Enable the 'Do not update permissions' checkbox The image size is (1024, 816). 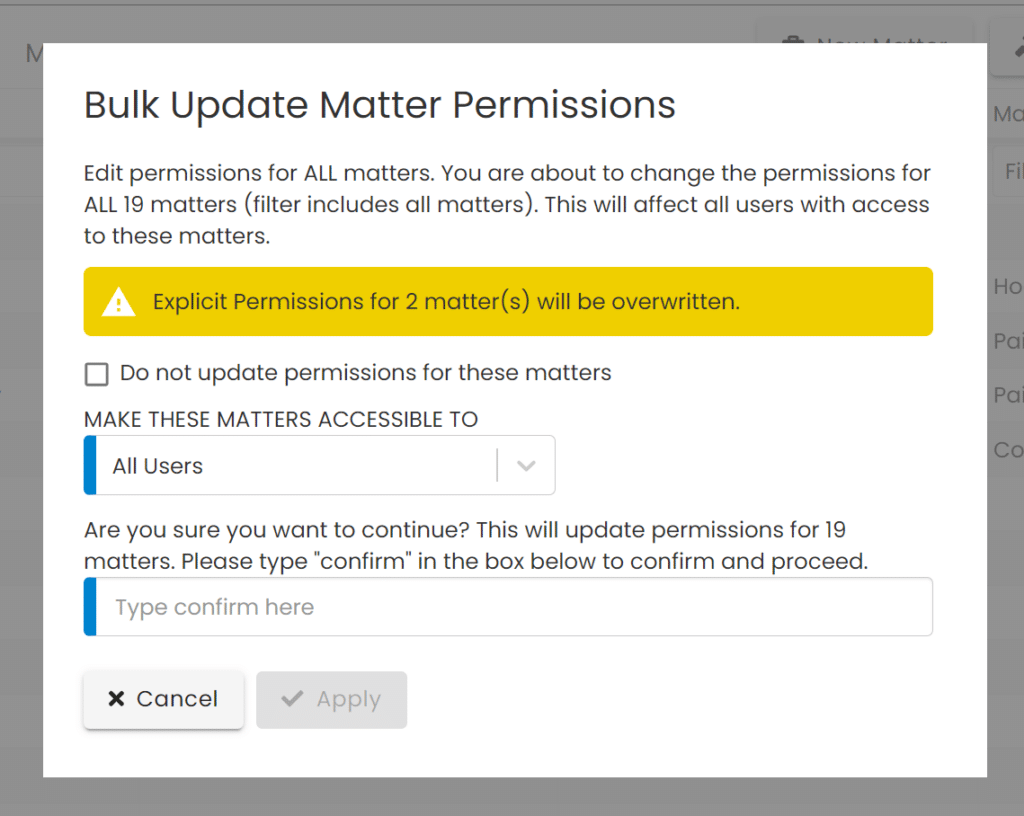pyautogui.click(x=96, y=374)
